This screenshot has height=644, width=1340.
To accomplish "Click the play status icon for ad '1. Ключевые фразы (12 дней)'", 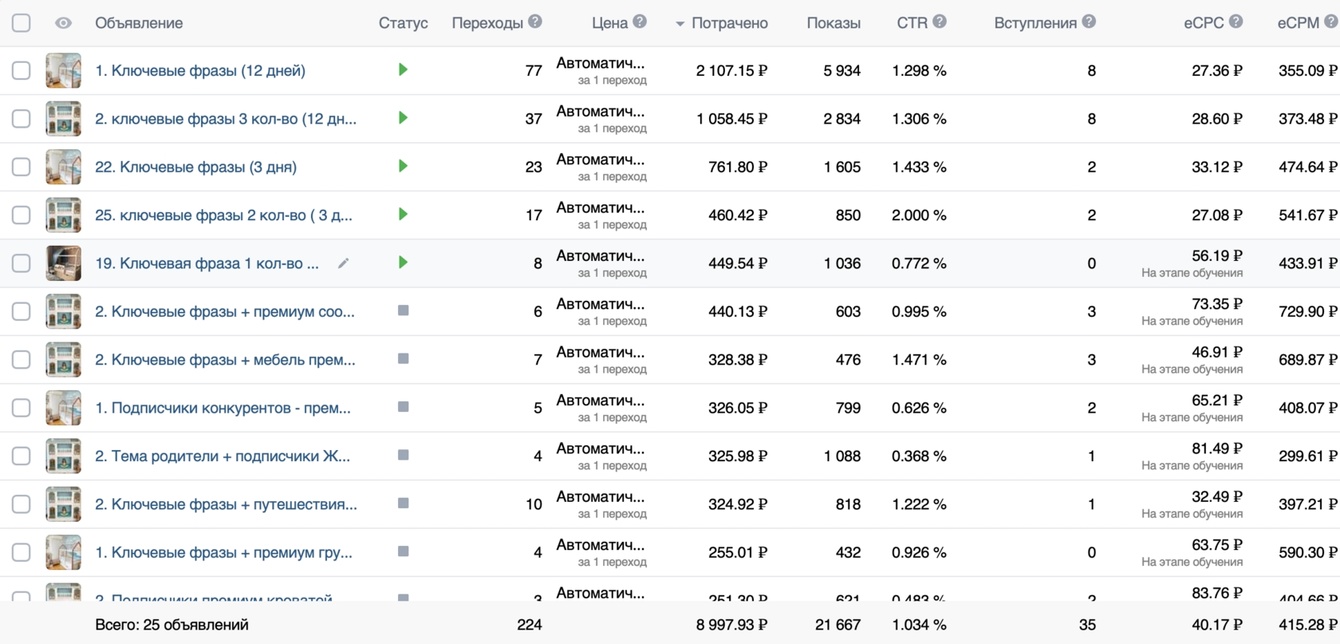I will (x=403, y=70).
